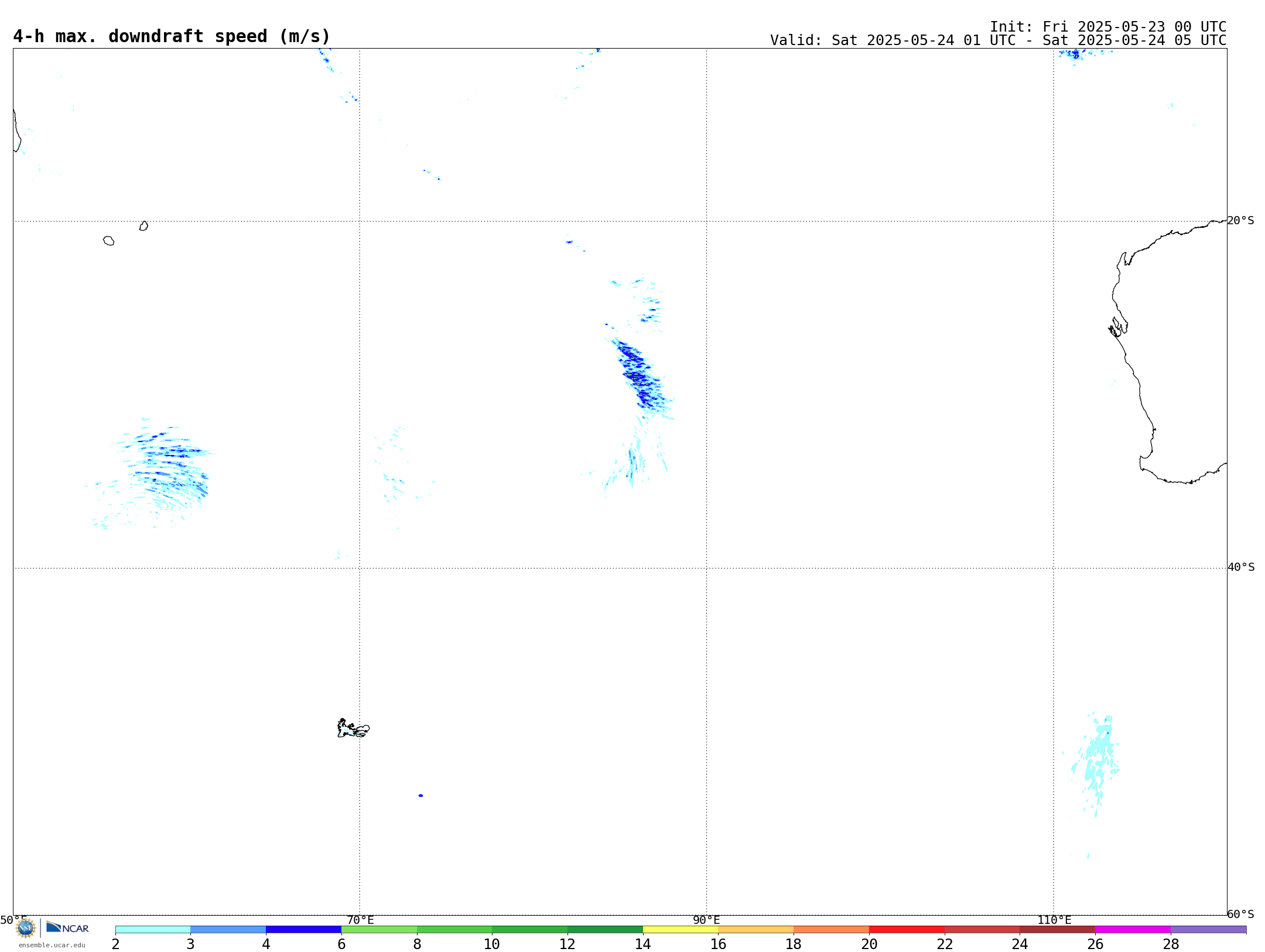Click the colorbar tick label '22'
The image size is (1265, 952).
point(945,944)
